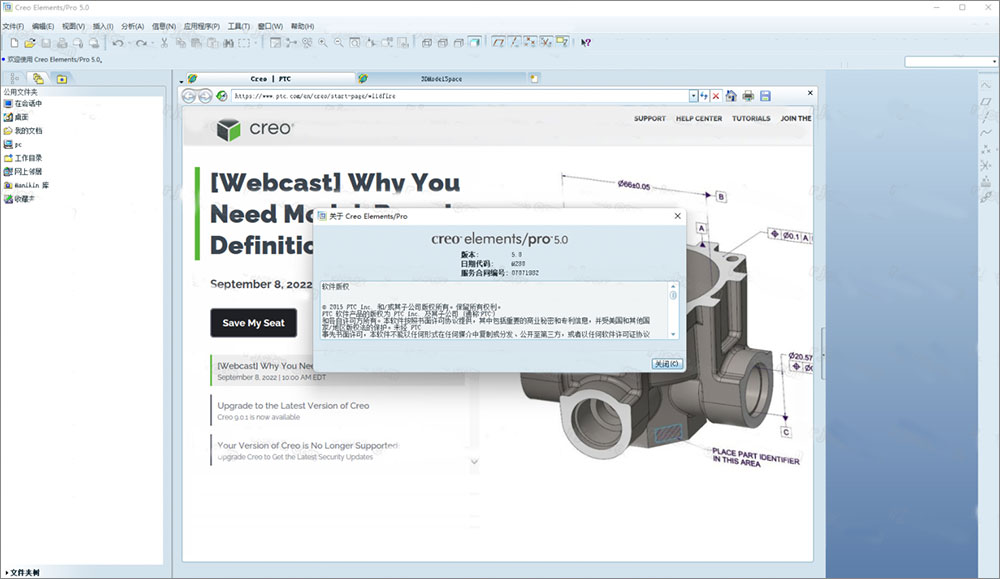Open the 文件(F) menu
This screenshot has height=579, width=1000.
pyautogui.click(x=13, y=26)
